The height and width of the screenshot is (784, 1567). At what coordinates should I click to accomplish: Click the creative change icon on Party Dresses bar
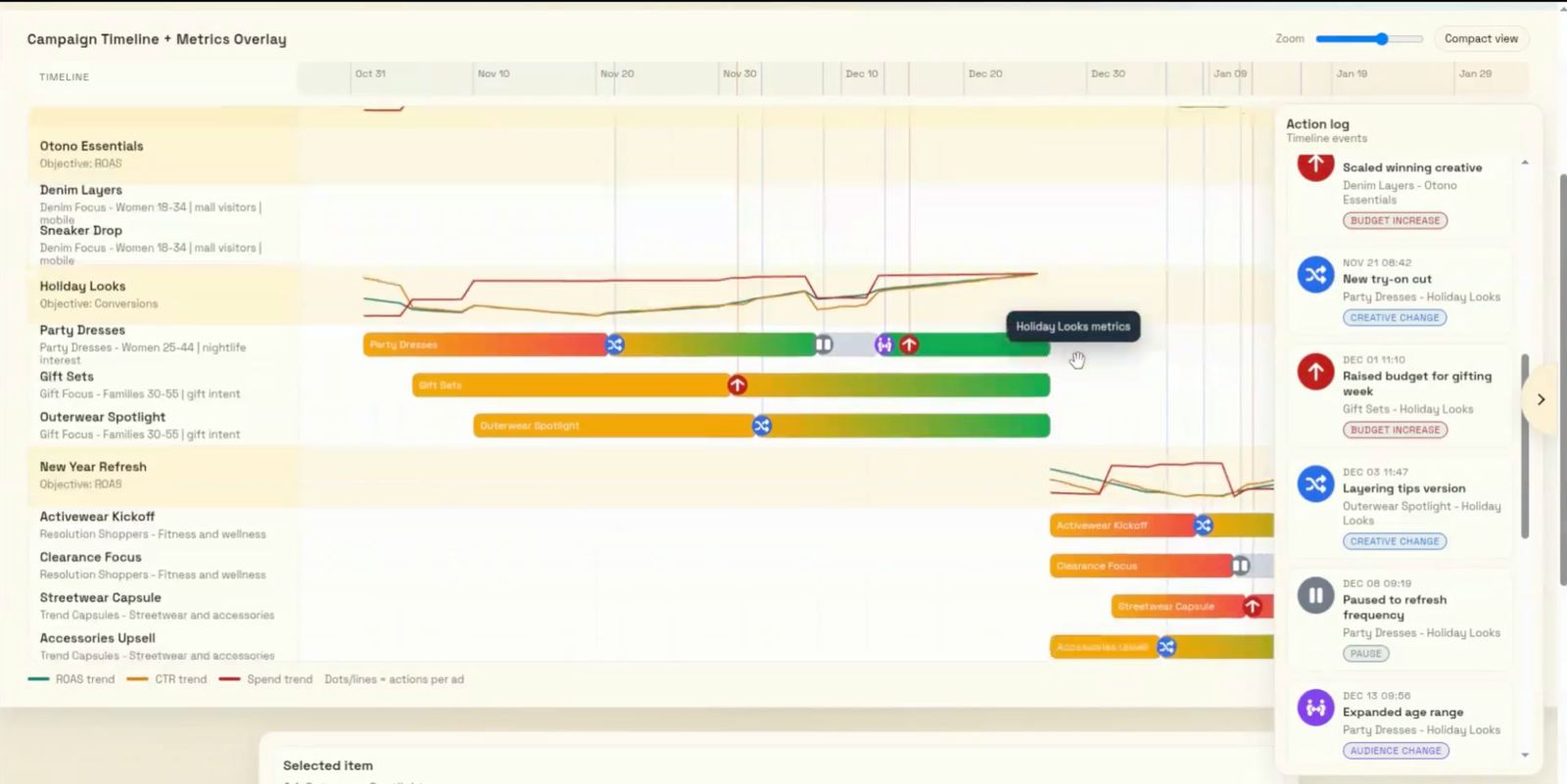(614, 345)
